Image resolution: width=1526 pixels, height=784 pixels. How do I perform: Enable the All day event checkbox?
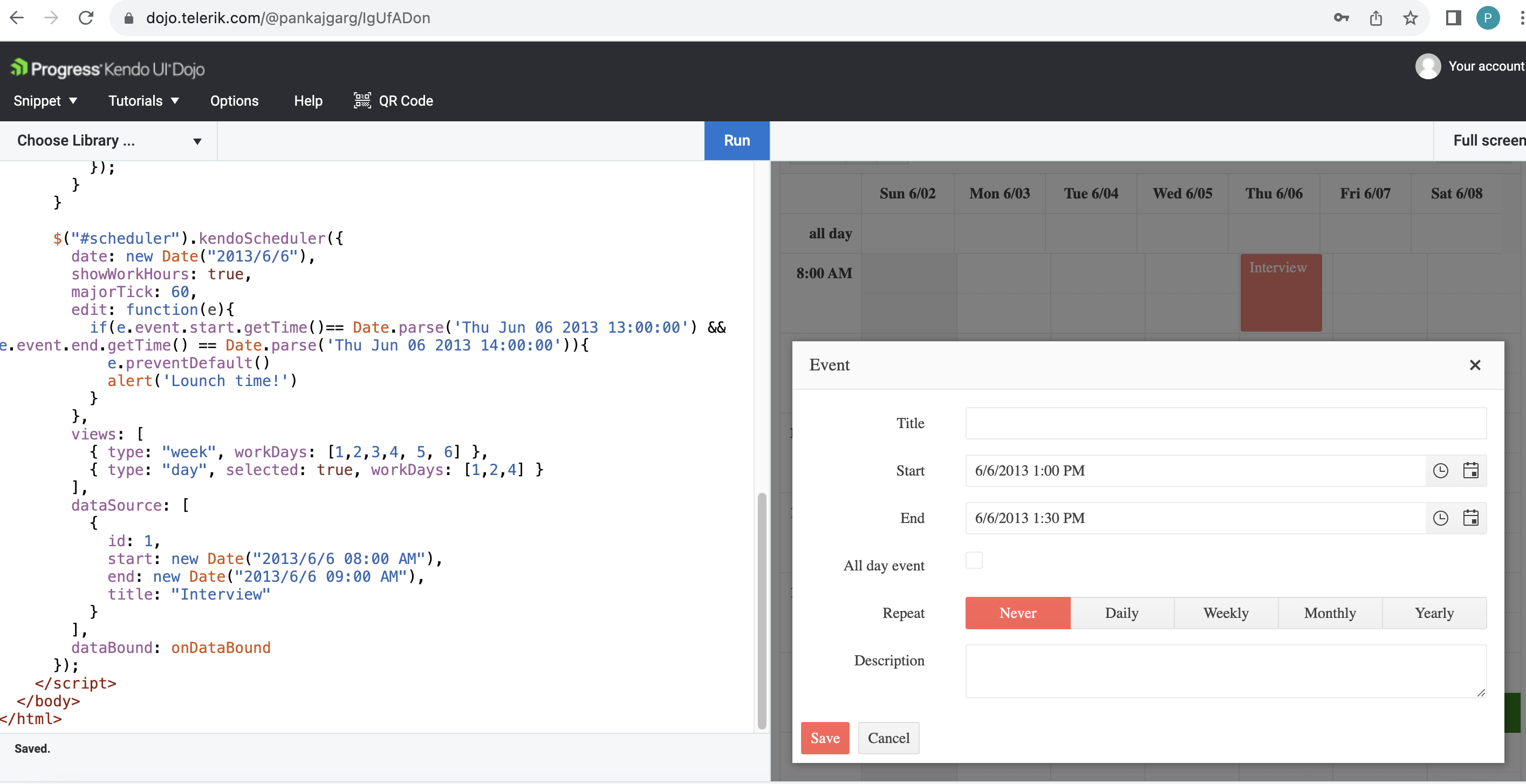coord(973,560)
